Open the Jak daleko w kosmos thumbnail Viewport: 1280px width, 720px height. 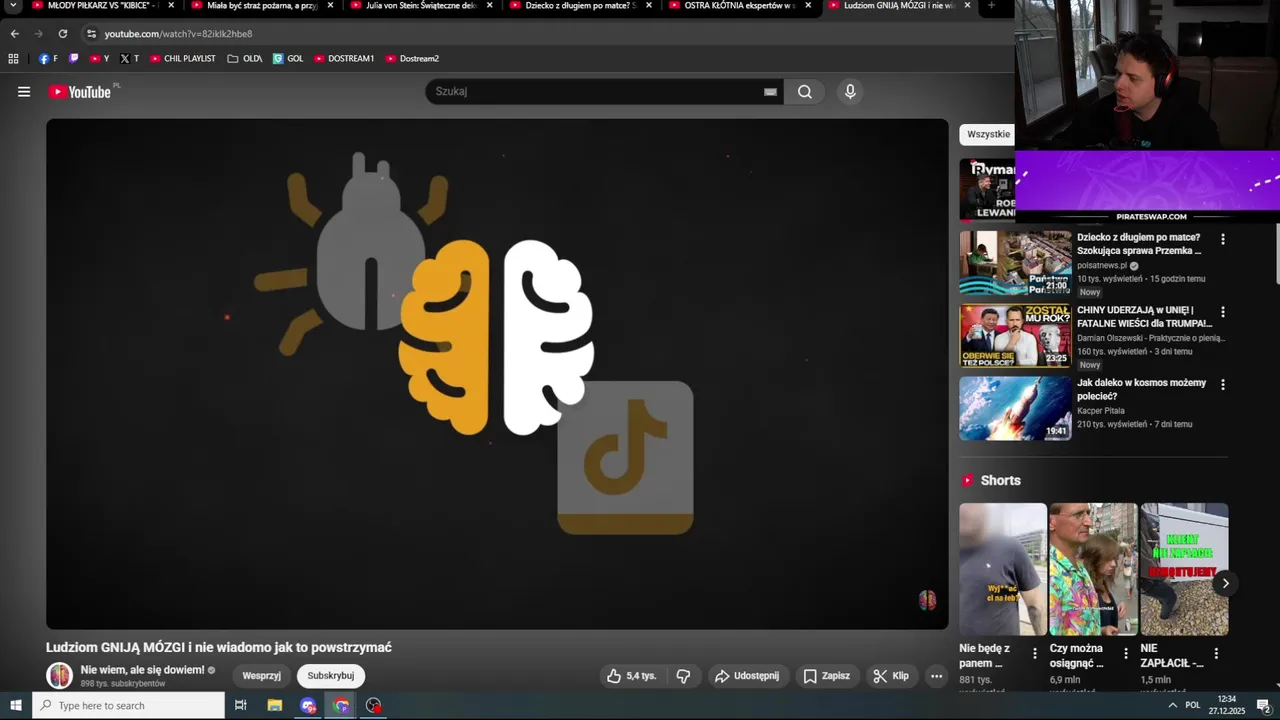pyautogui.click(x=1015, y=408)
